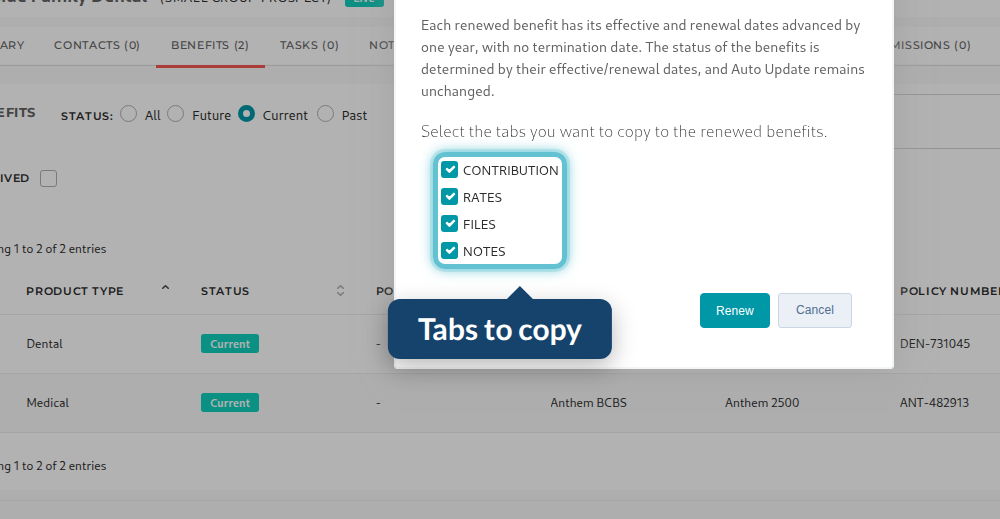Uncheck the RATES checkbox

click(450, 196)
